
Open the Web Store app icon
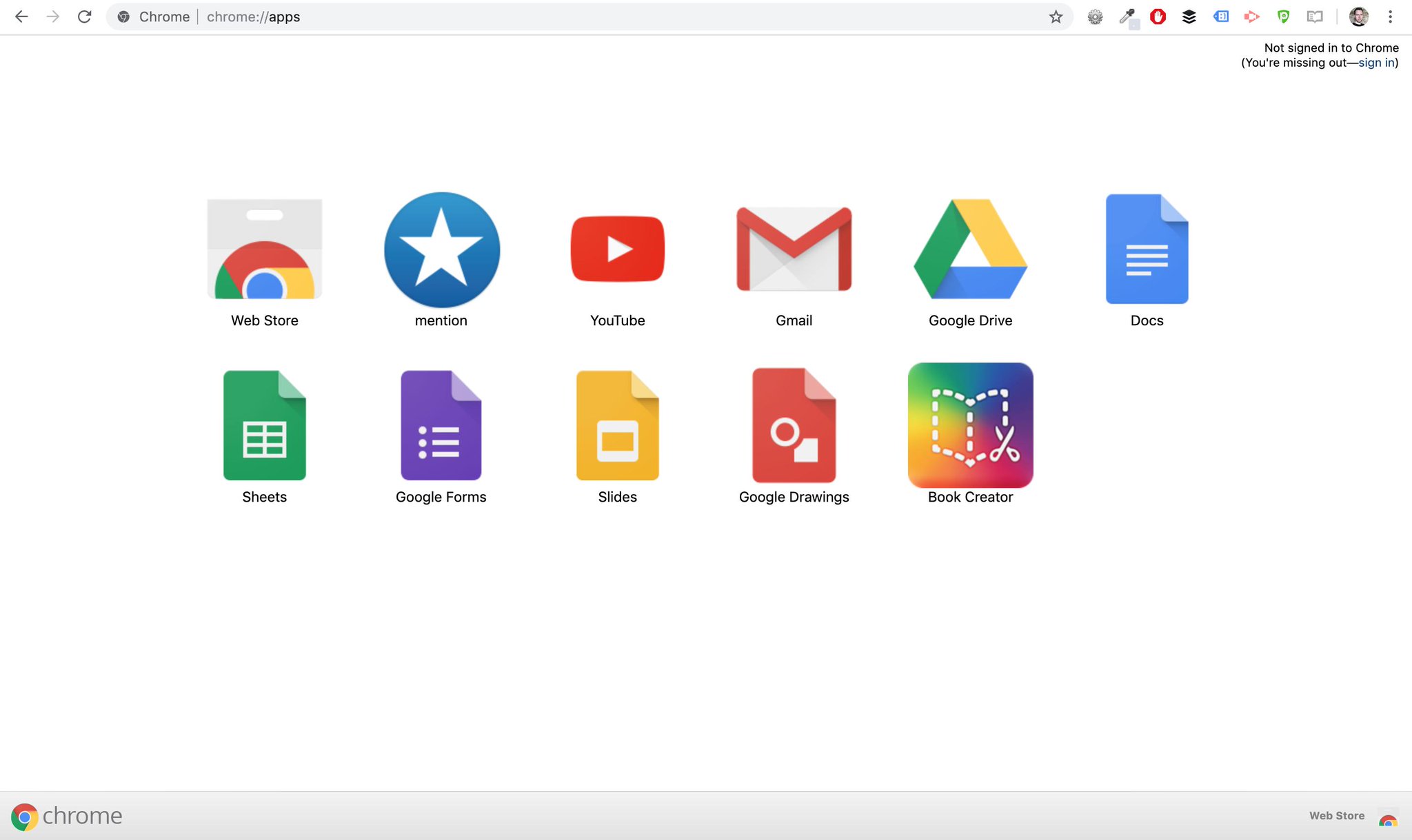[265, 249]
